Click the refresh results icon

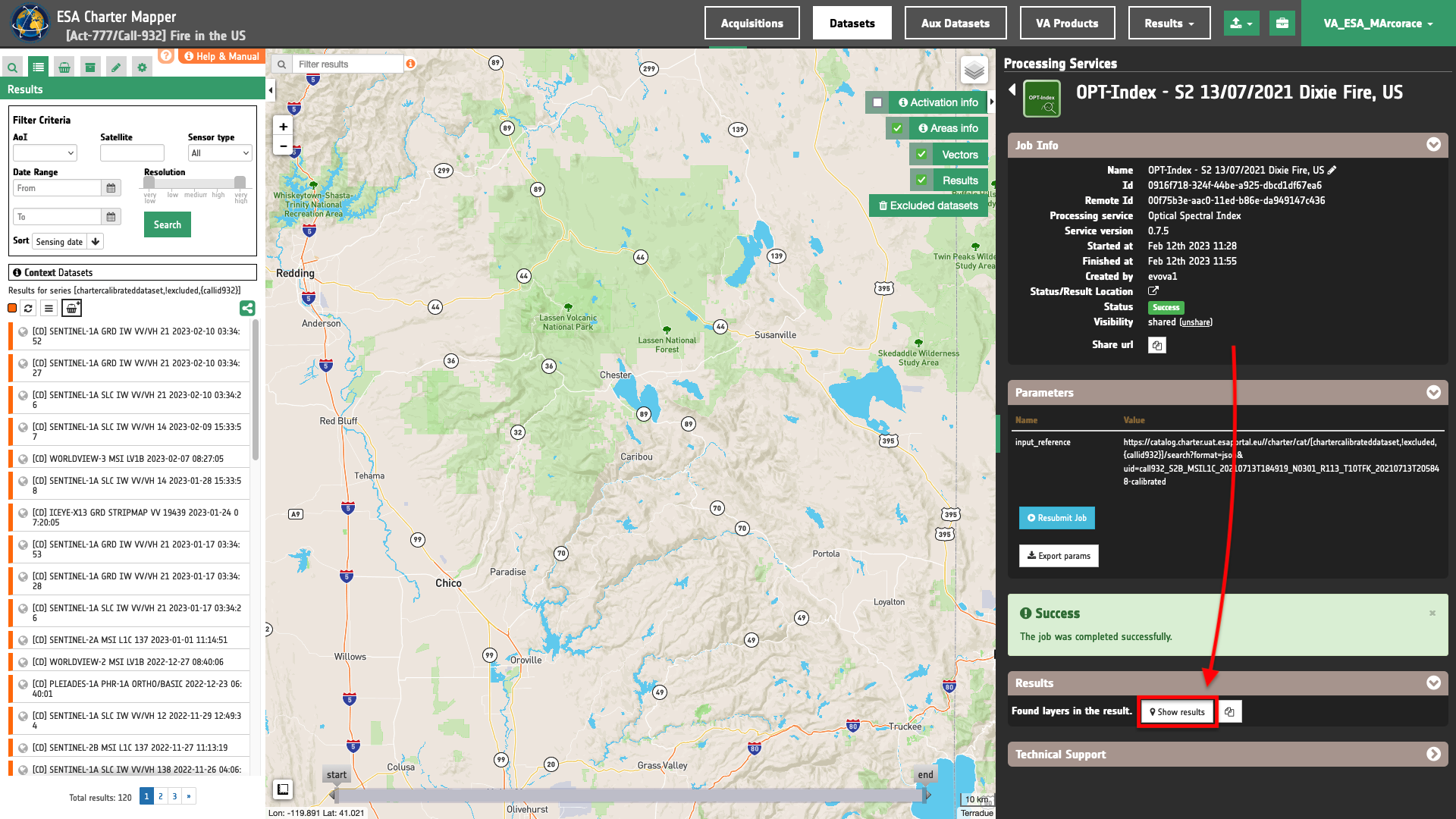pyautogui.click(x=28, y=308)
